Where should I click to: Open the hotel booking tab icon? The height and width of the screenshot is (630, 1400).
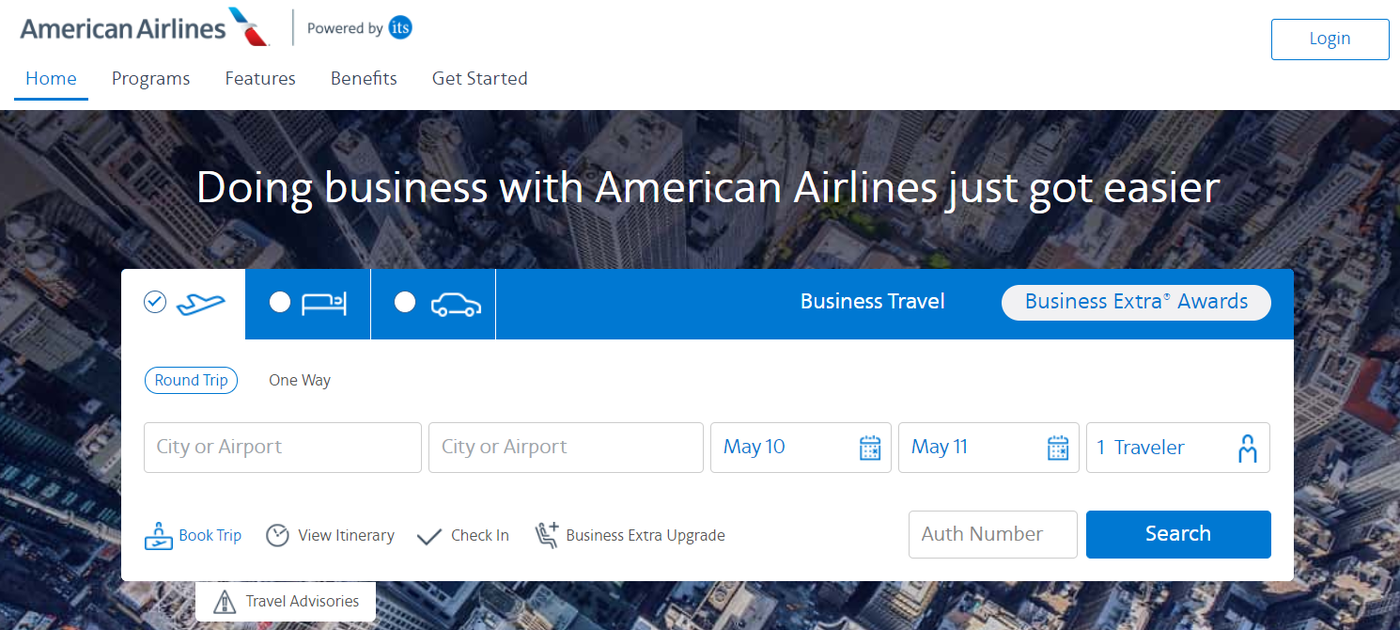(322, 302)
